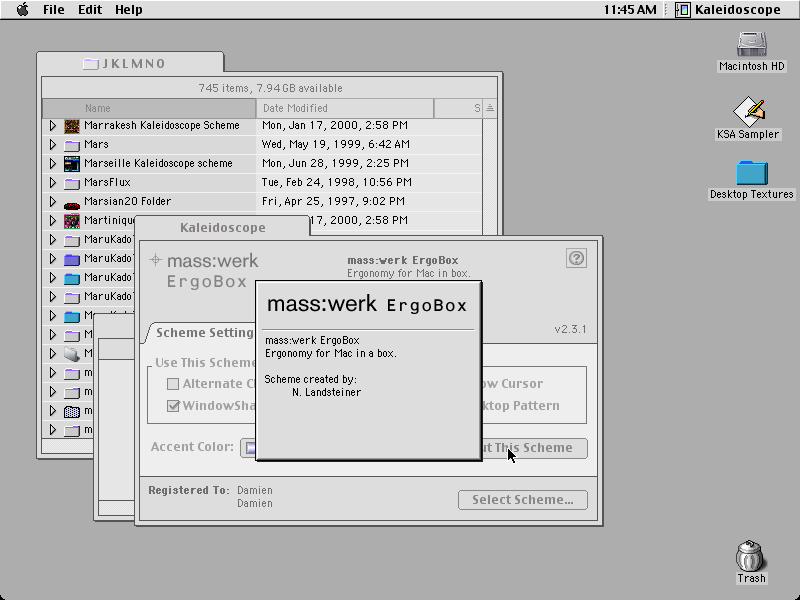Toggle the WindowShade checkbox

[173, 406]
